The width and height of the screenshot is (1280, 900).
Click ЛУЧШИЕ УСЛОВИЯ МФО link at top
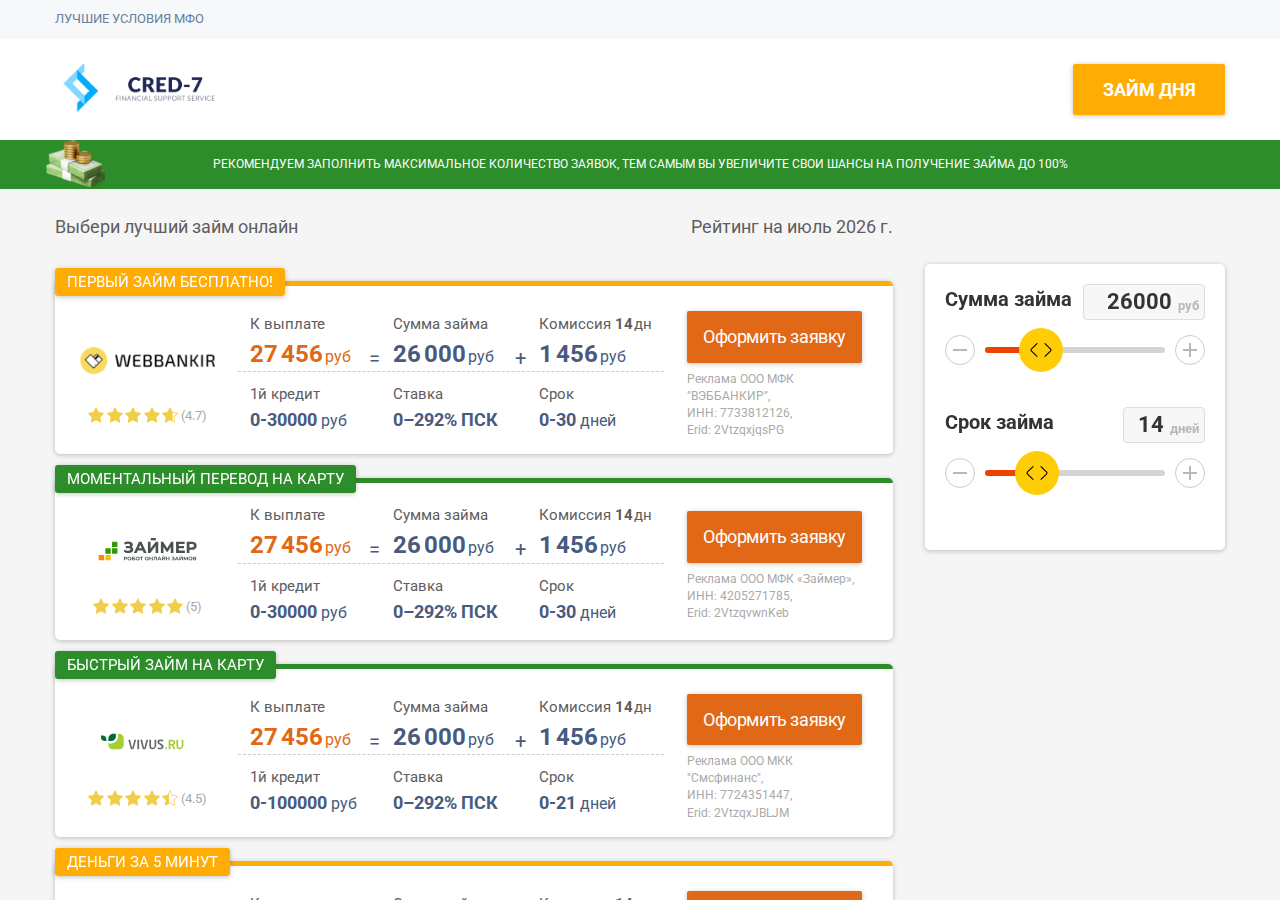130,19
